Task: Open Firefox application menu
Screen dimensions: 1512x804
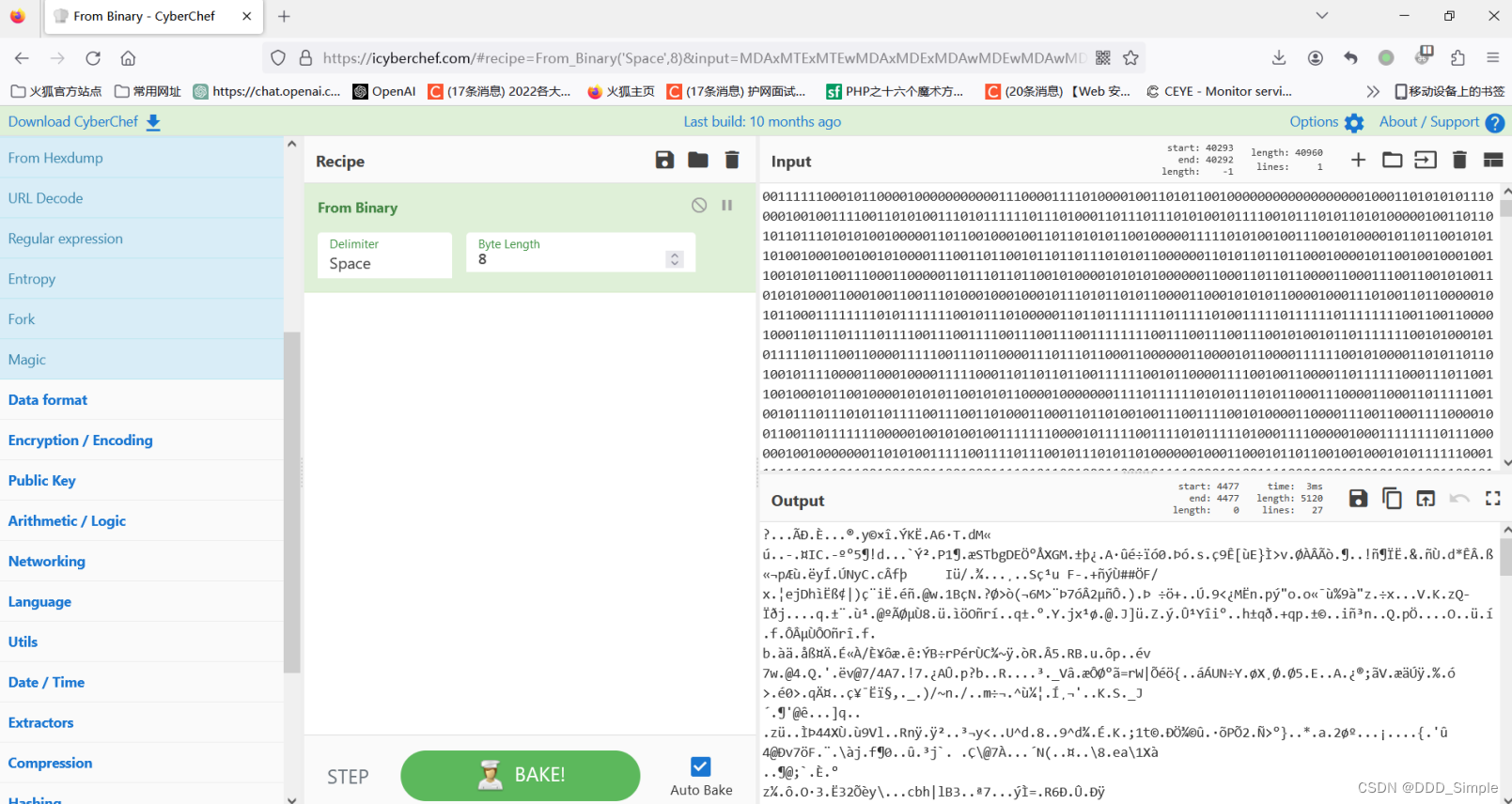Action: click(1492, 58)
